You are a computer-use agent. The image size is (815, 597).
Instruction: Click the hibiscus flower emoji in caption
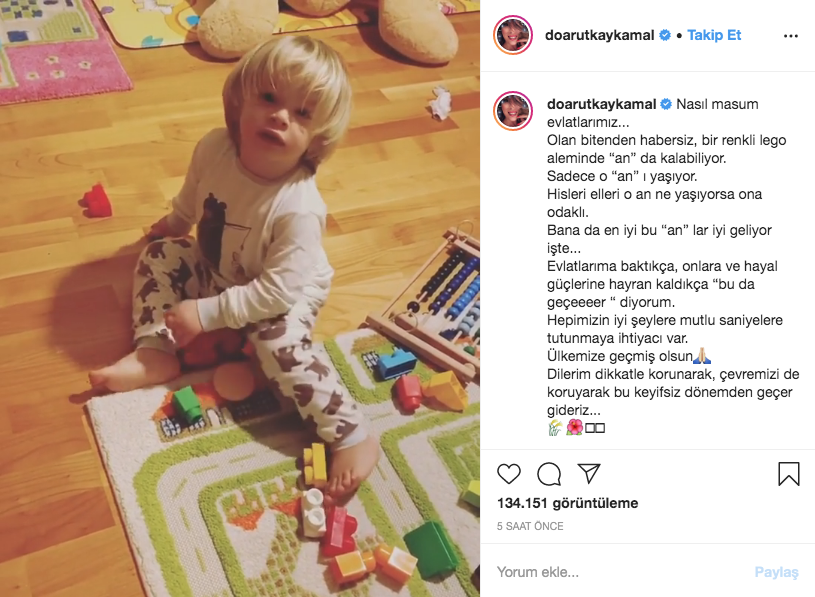[574, 428]
